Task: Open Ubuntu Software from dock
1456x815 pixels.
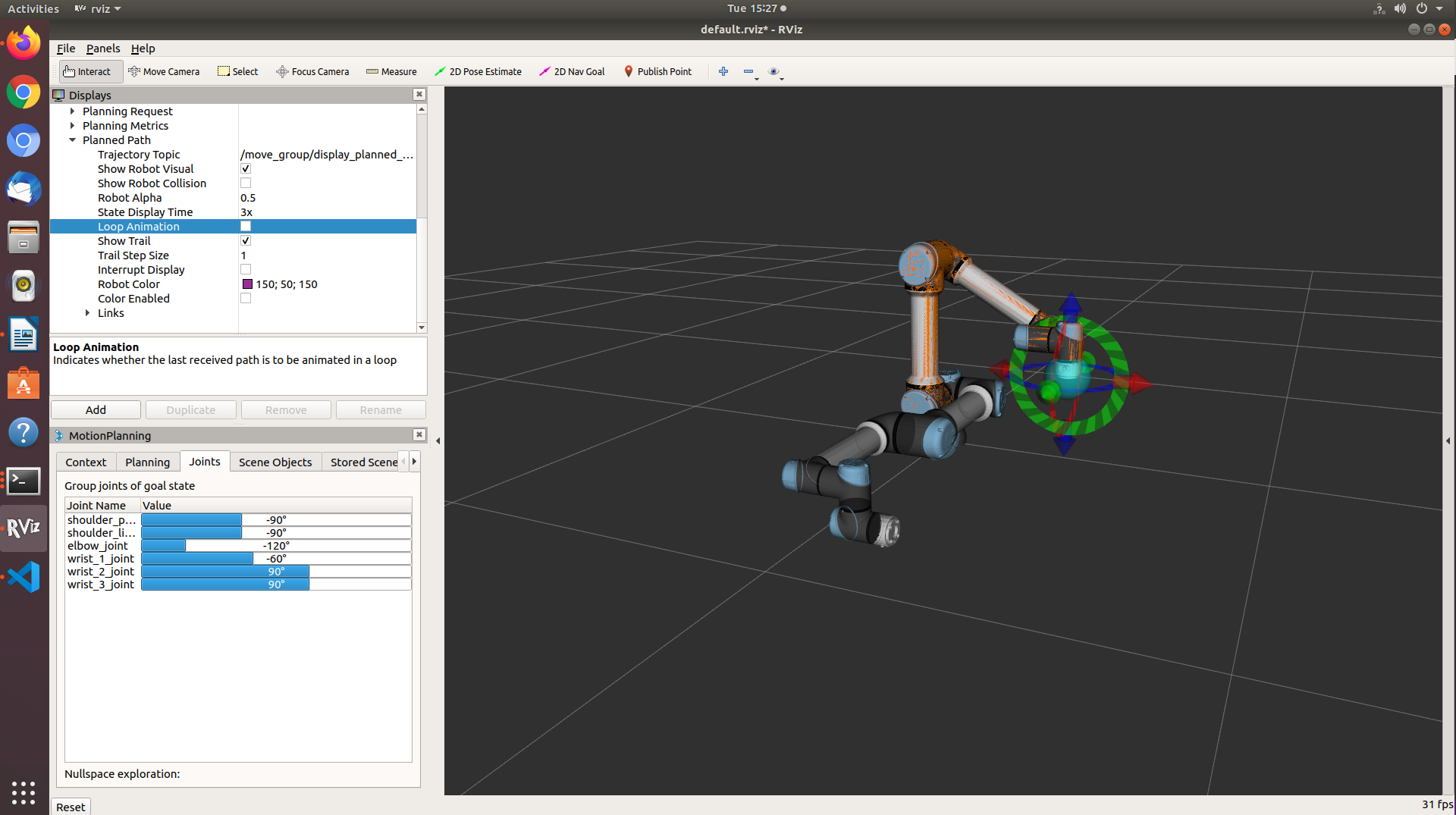Action: (24, 384)
